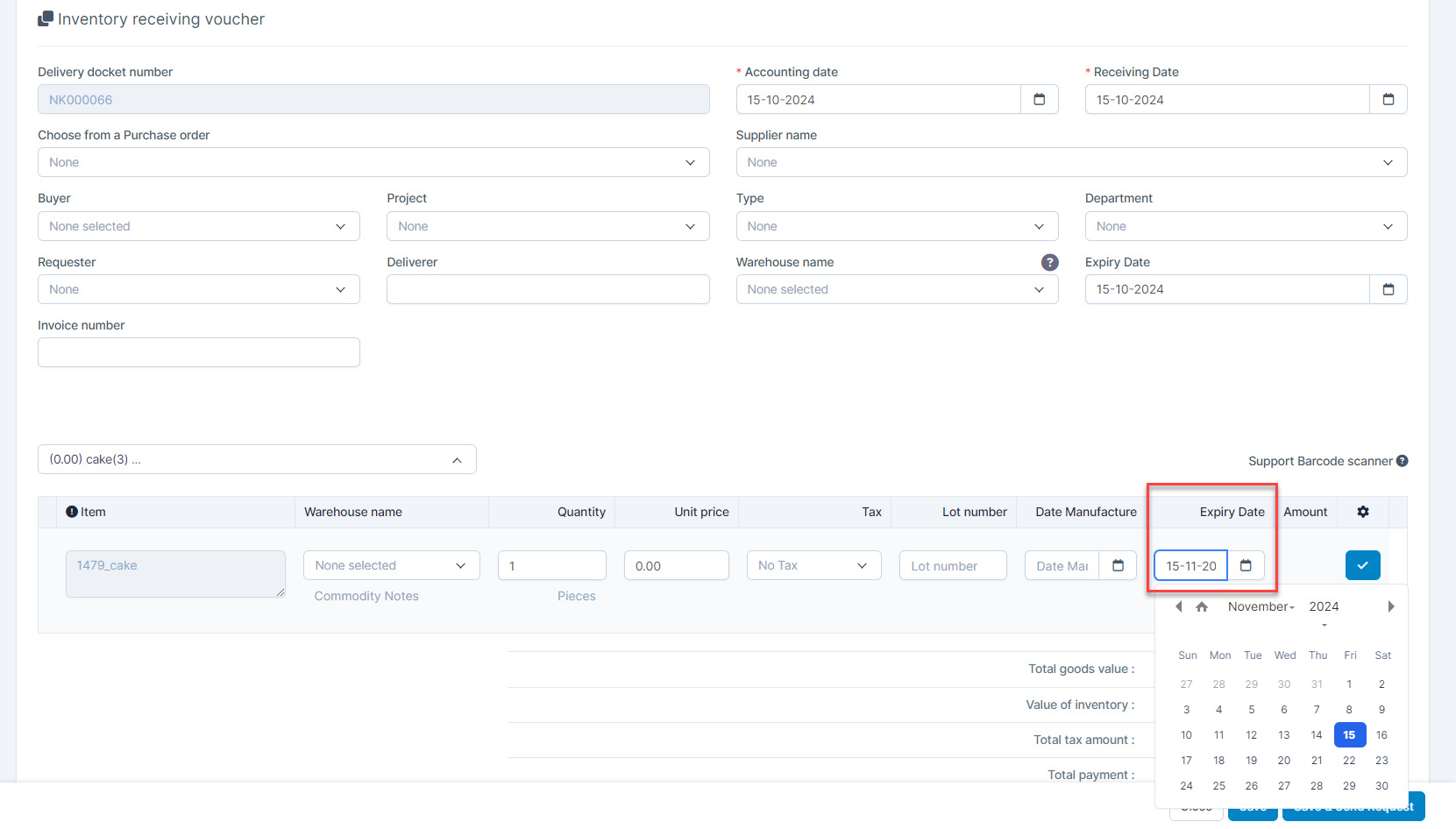The height and width of the screenshot is (829, 1456).
Task: Open the Buyer dropdown
Action: coord(199,226)
